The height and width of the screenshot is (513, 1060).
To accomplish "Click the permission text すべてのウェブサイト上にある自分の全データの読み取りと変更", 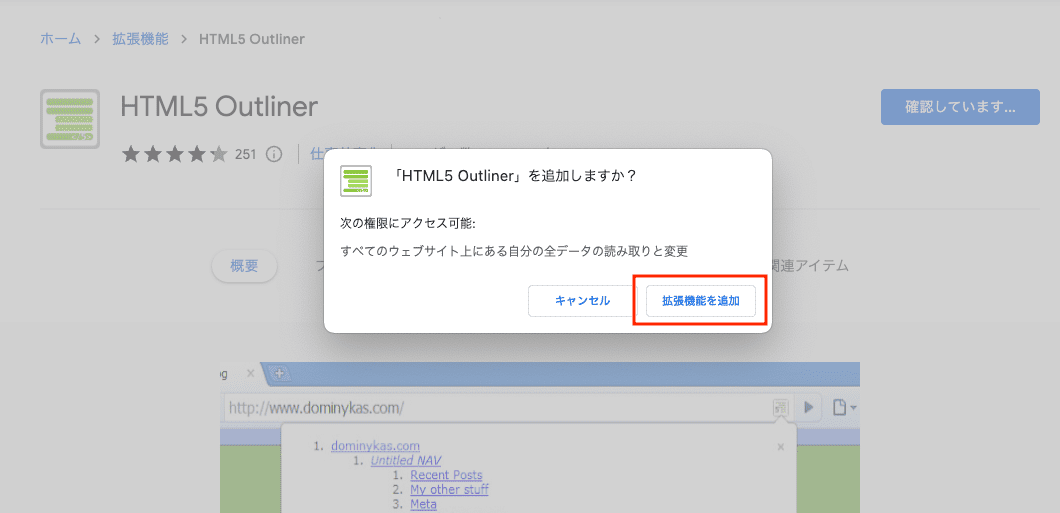I will click(514, 251).
